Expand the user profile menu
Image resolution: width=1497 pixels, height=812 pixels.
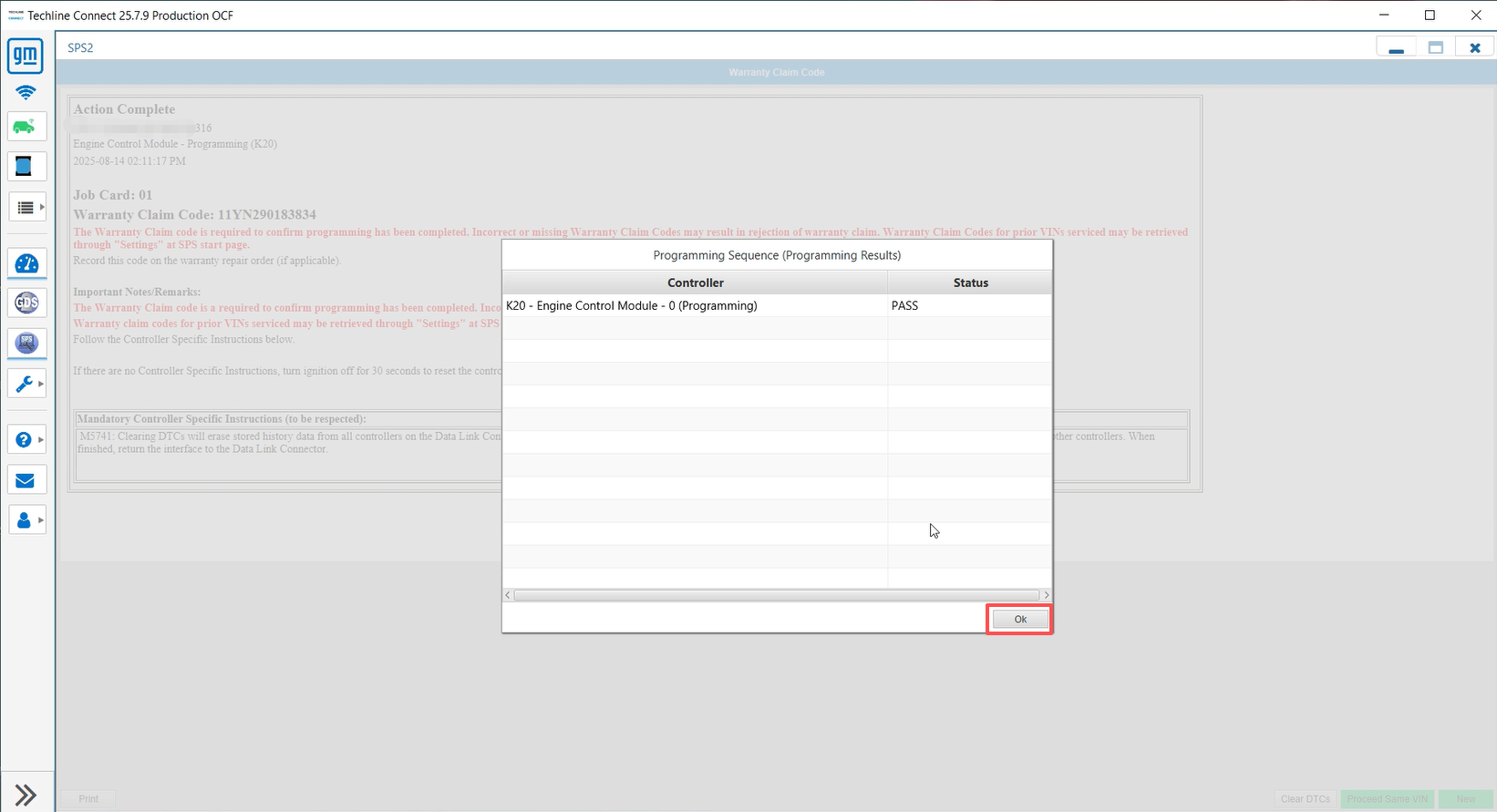(26, 520)
